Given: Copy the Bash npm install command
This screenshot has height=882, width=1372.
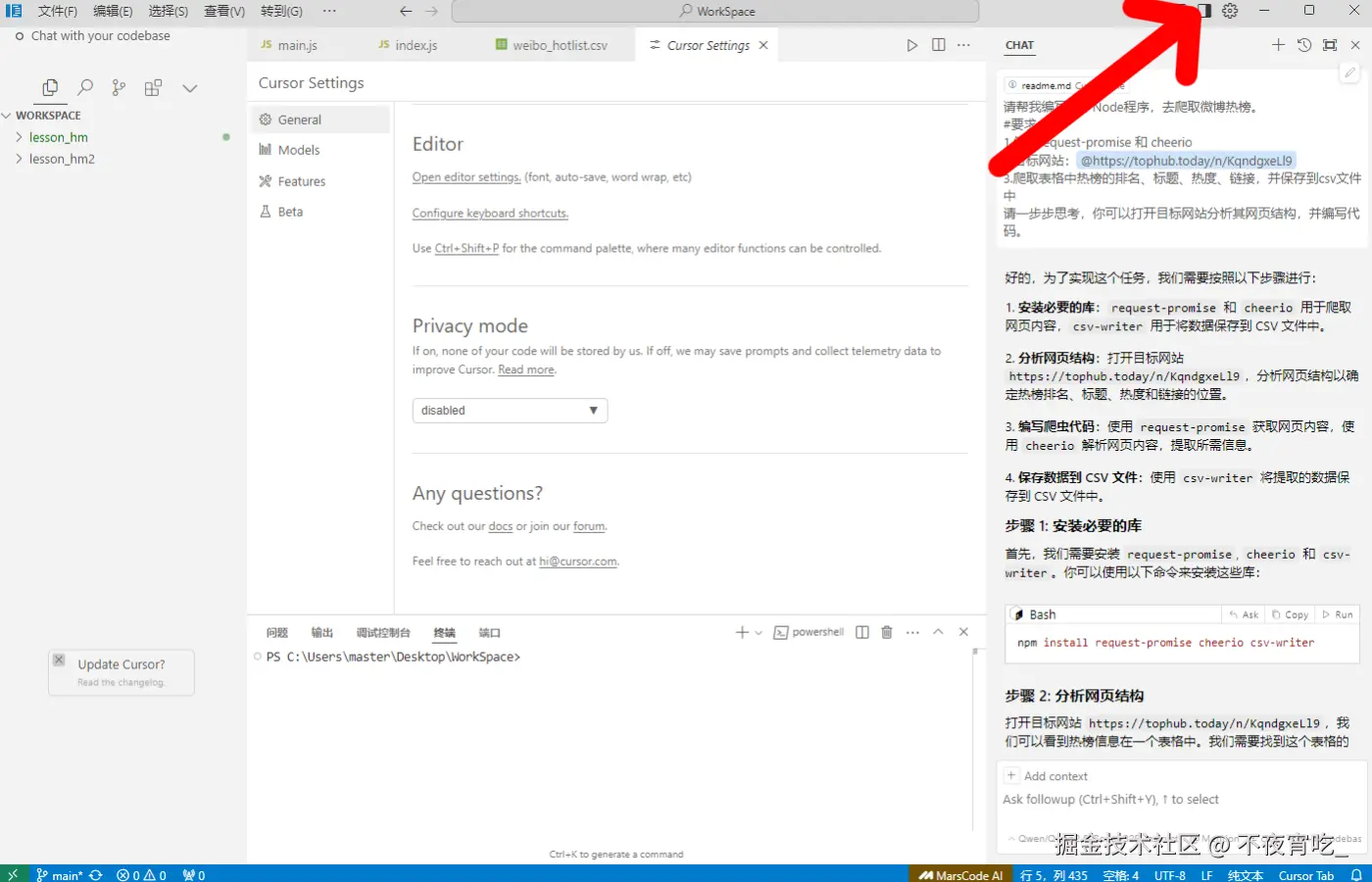Looking at the screenshot, I should pos(1291,614).
